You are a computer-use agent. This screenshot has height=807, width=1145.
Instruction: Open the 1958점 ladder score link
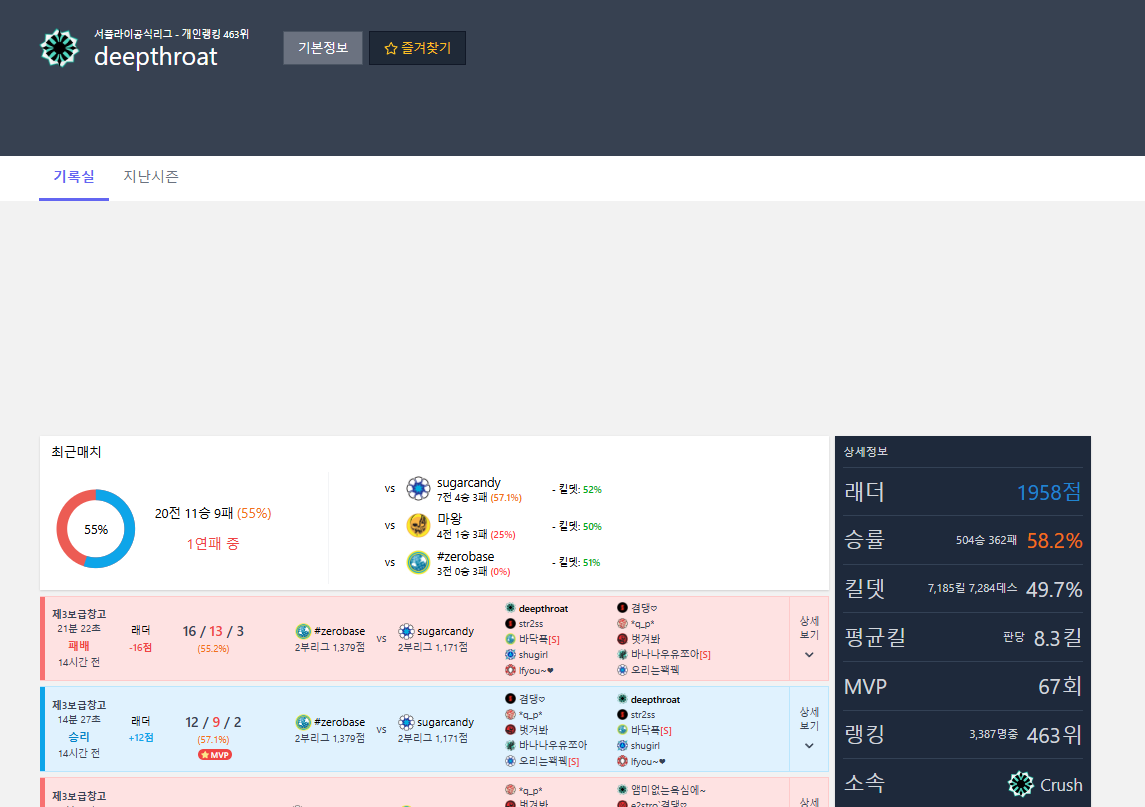pyautogui.click(x=1048, y=492)
